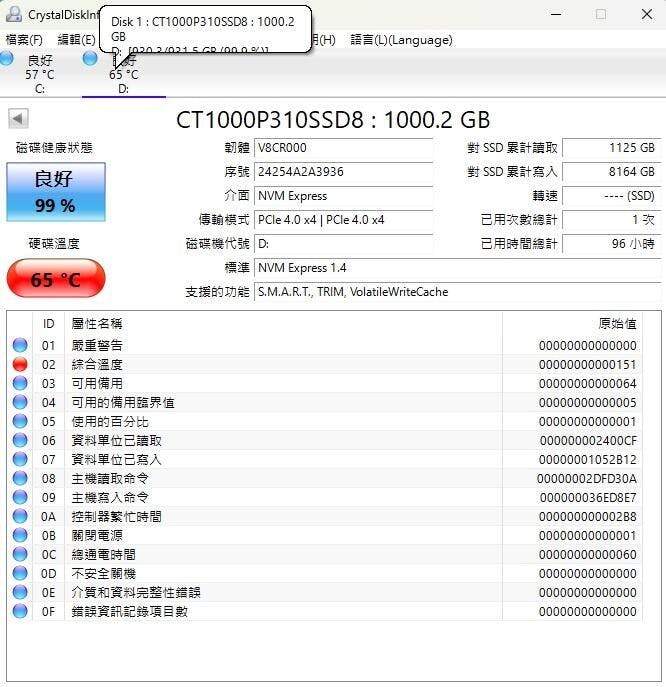666x687 pixels.
Task: Click the 磁碟機代號 field showing D:
Action: [x=344, y=244]
